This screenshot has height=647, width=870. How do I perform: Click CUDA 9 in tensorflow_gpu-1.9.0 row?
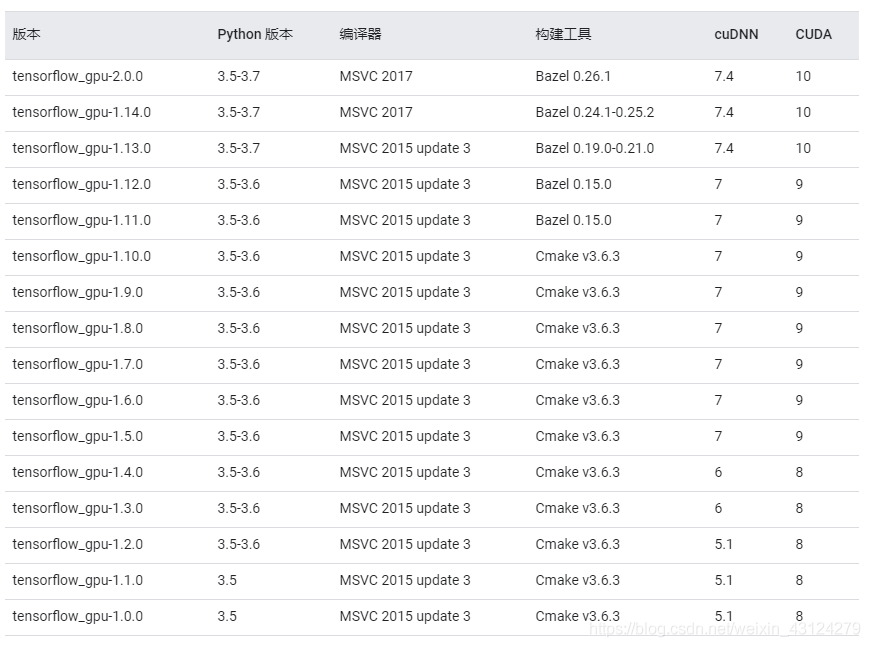(799, 293)
